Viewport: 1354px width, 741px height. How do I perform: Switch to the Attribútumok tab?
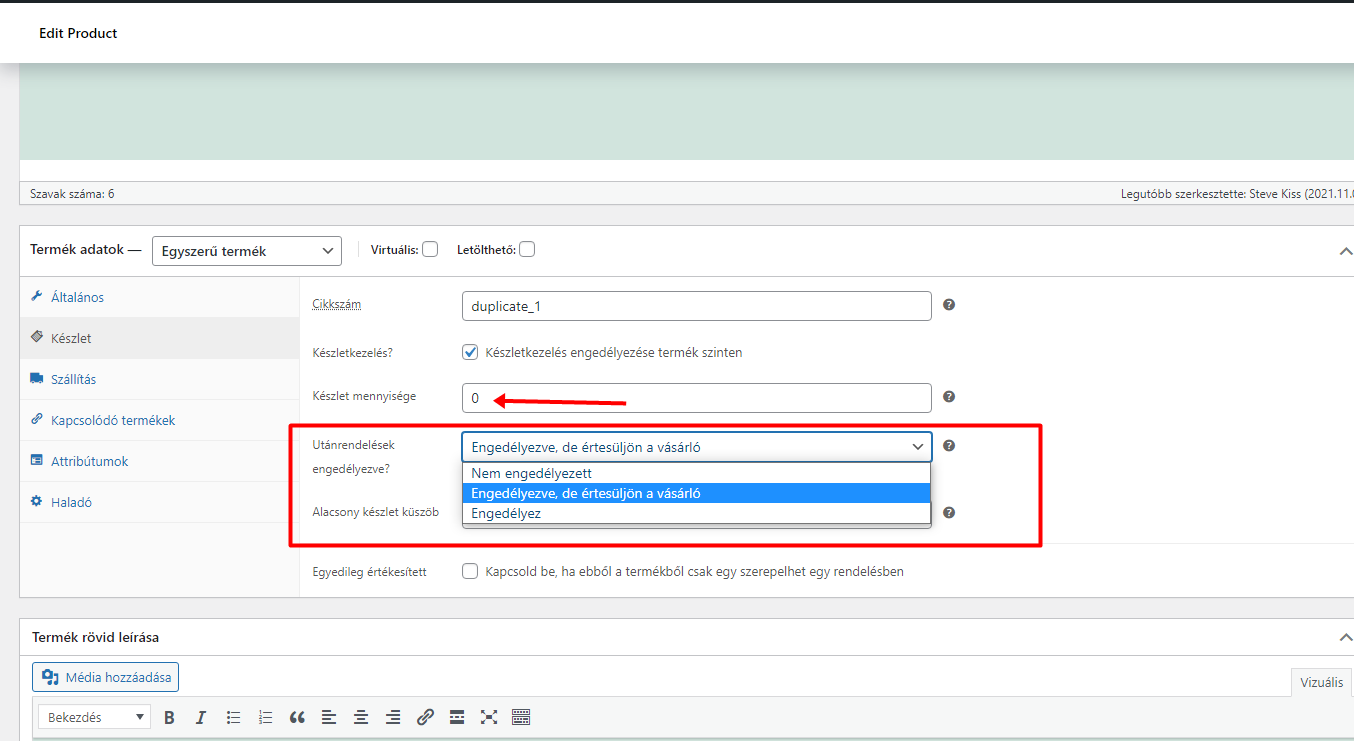coord(89,461)
